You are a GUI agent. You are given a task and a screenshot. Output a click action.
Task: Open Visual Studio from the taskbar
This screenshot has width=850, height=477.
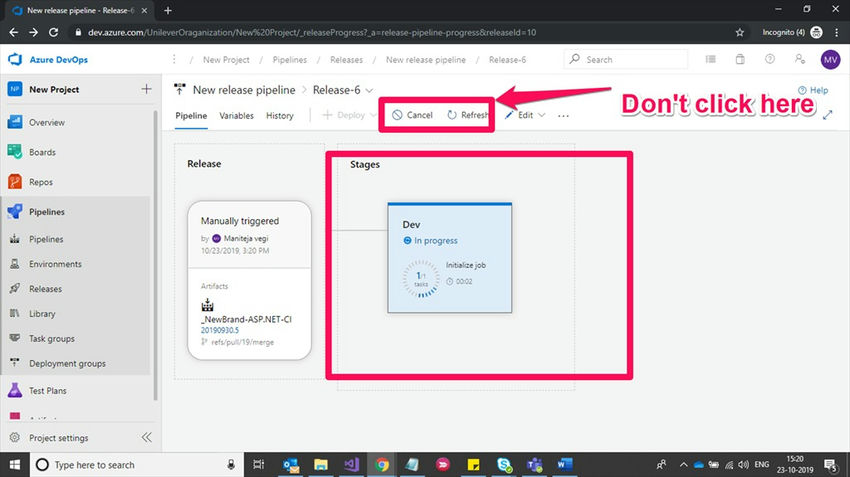pyautogui.click(x=351, y=465)
